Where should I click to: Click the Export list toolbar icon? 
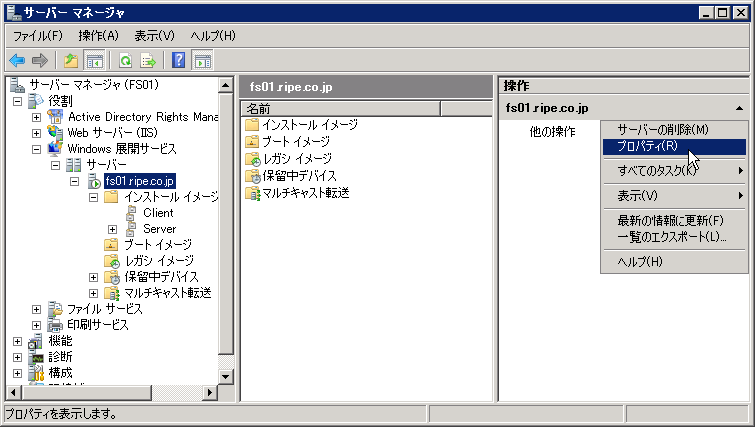coord(148,60)
